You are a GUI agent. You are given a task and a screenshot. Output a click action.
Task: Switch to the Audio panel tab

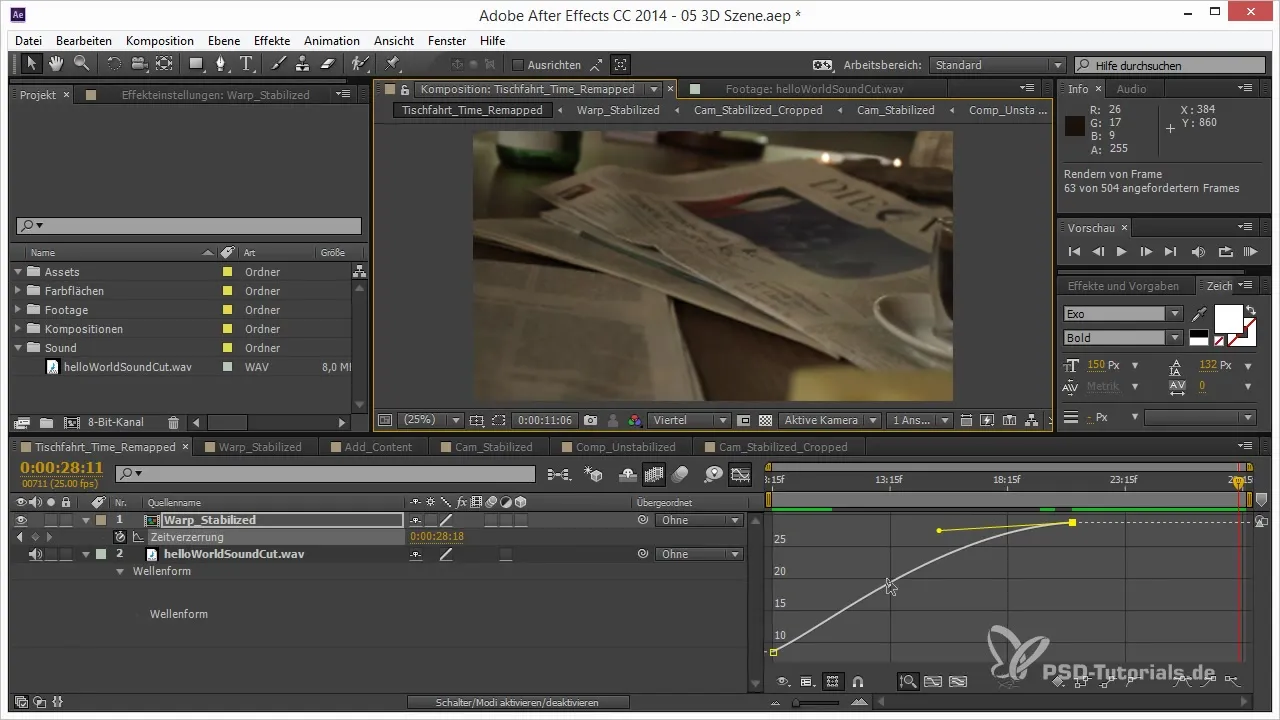[x=1131, y=89]
